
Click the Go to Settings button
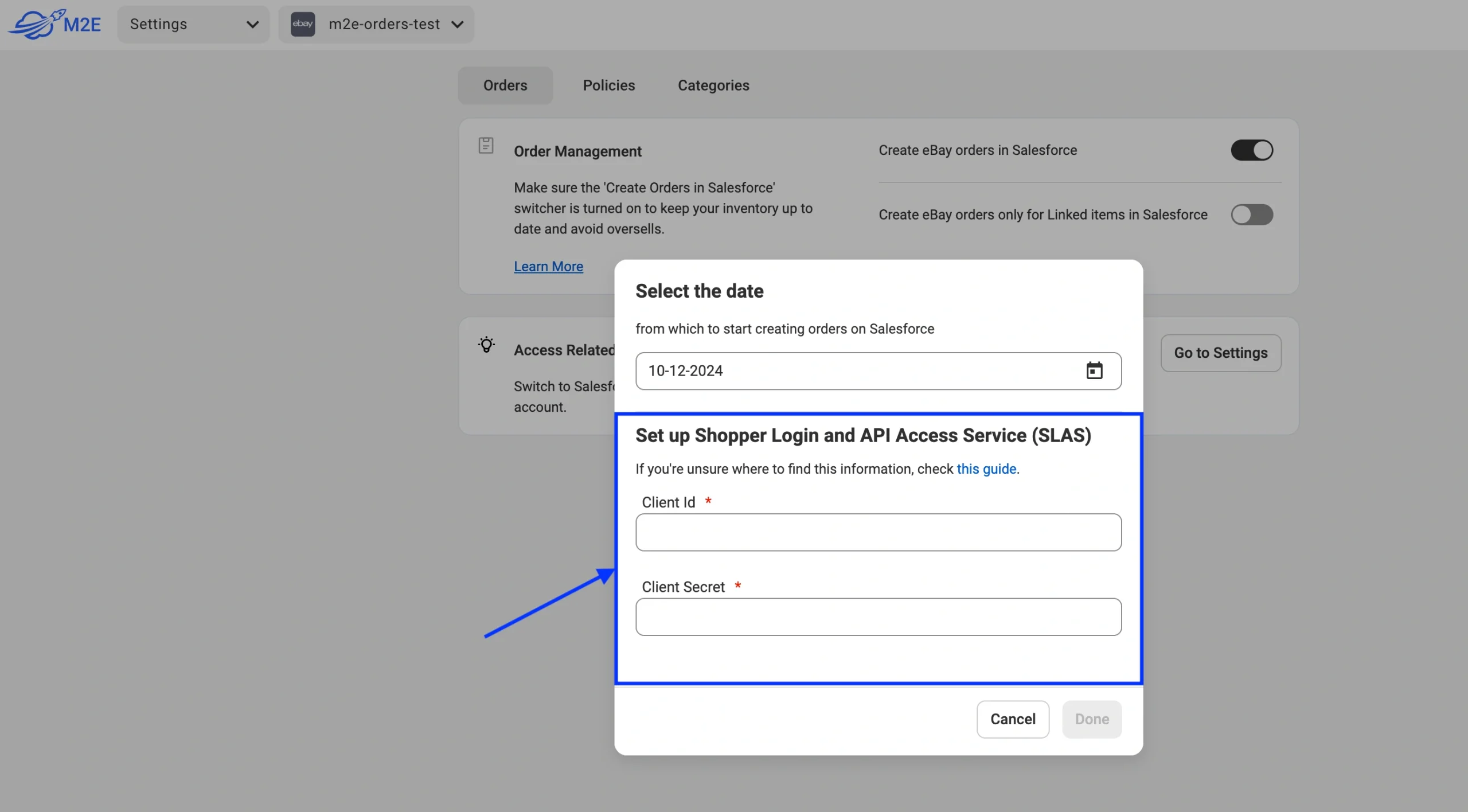click(1220, 353)
